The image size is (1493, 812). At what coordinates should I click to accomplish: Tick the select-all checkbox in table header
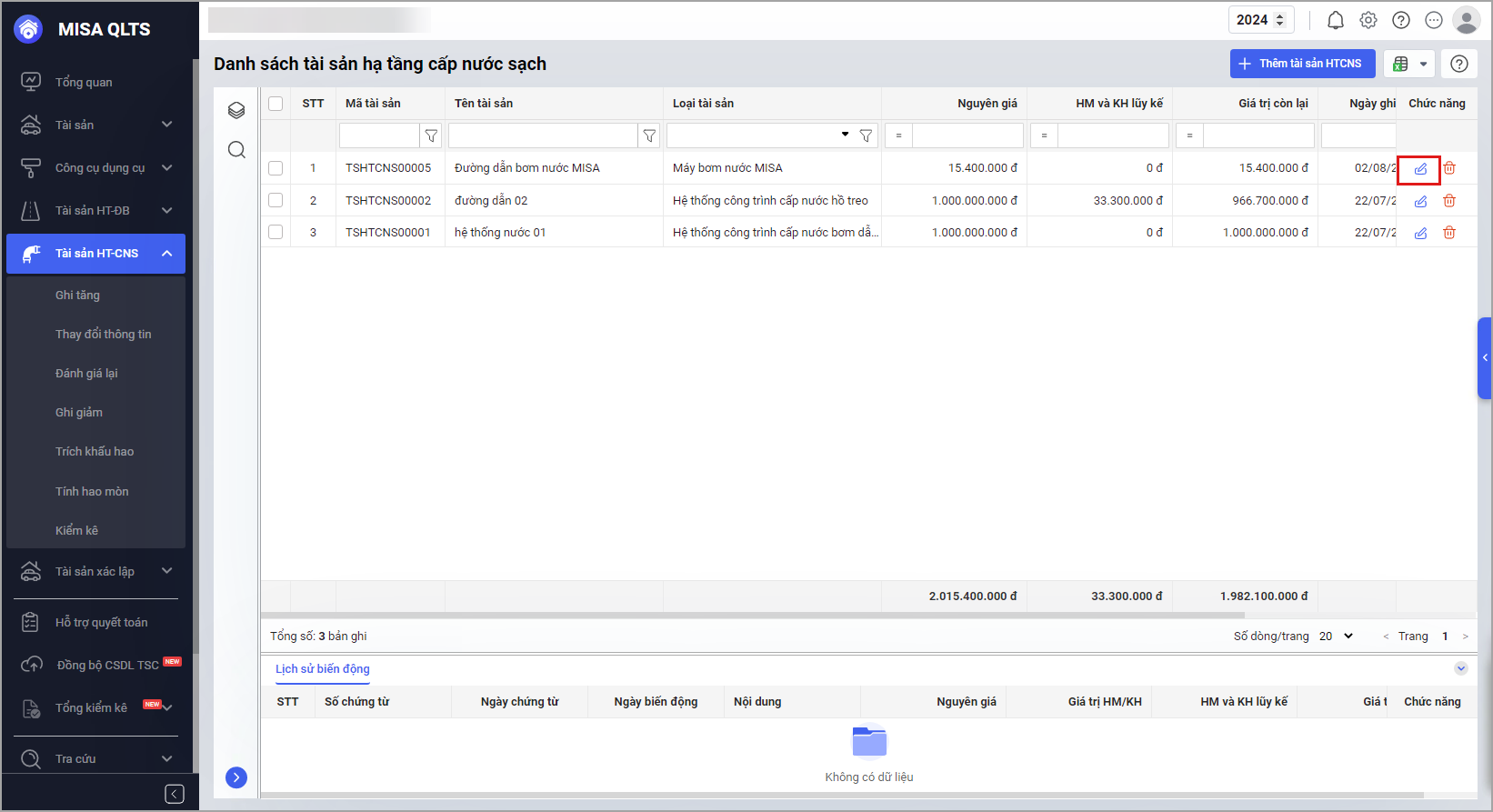tap(276, 104)
